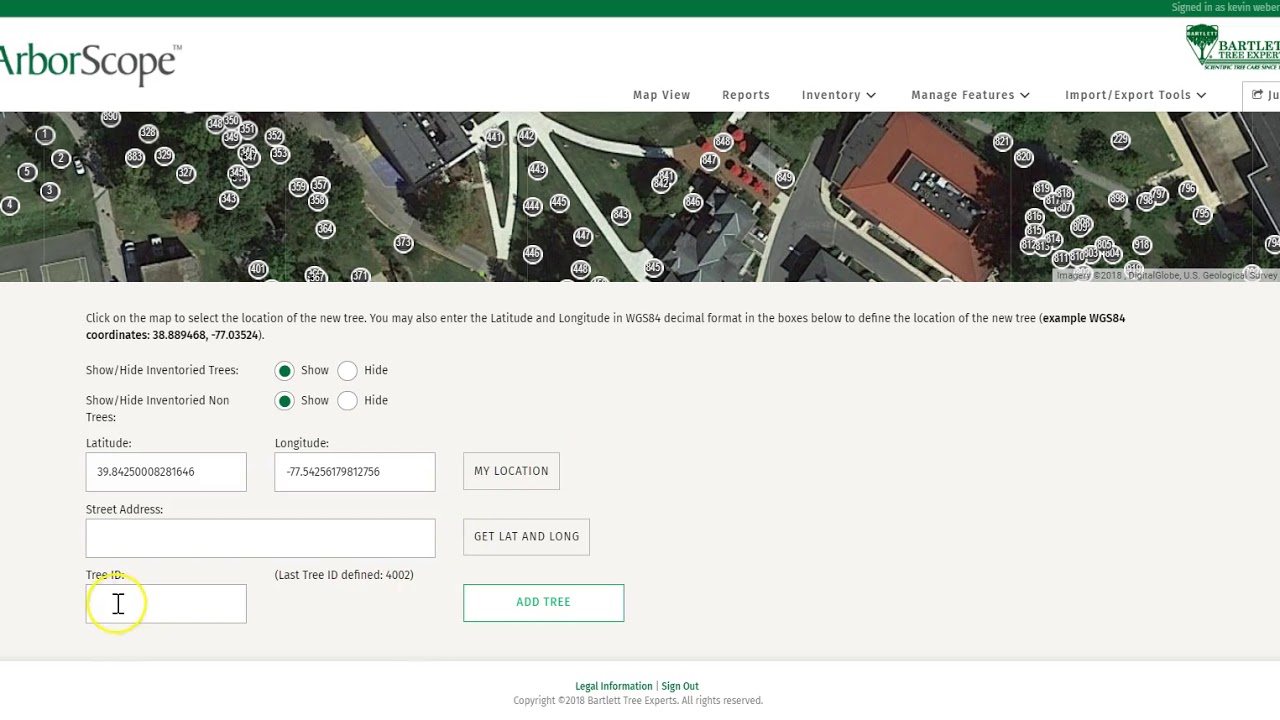Select tree marker 353 on the map
Image resolution: width=1280 pixels, height=720 pixels.
point(280,154)
